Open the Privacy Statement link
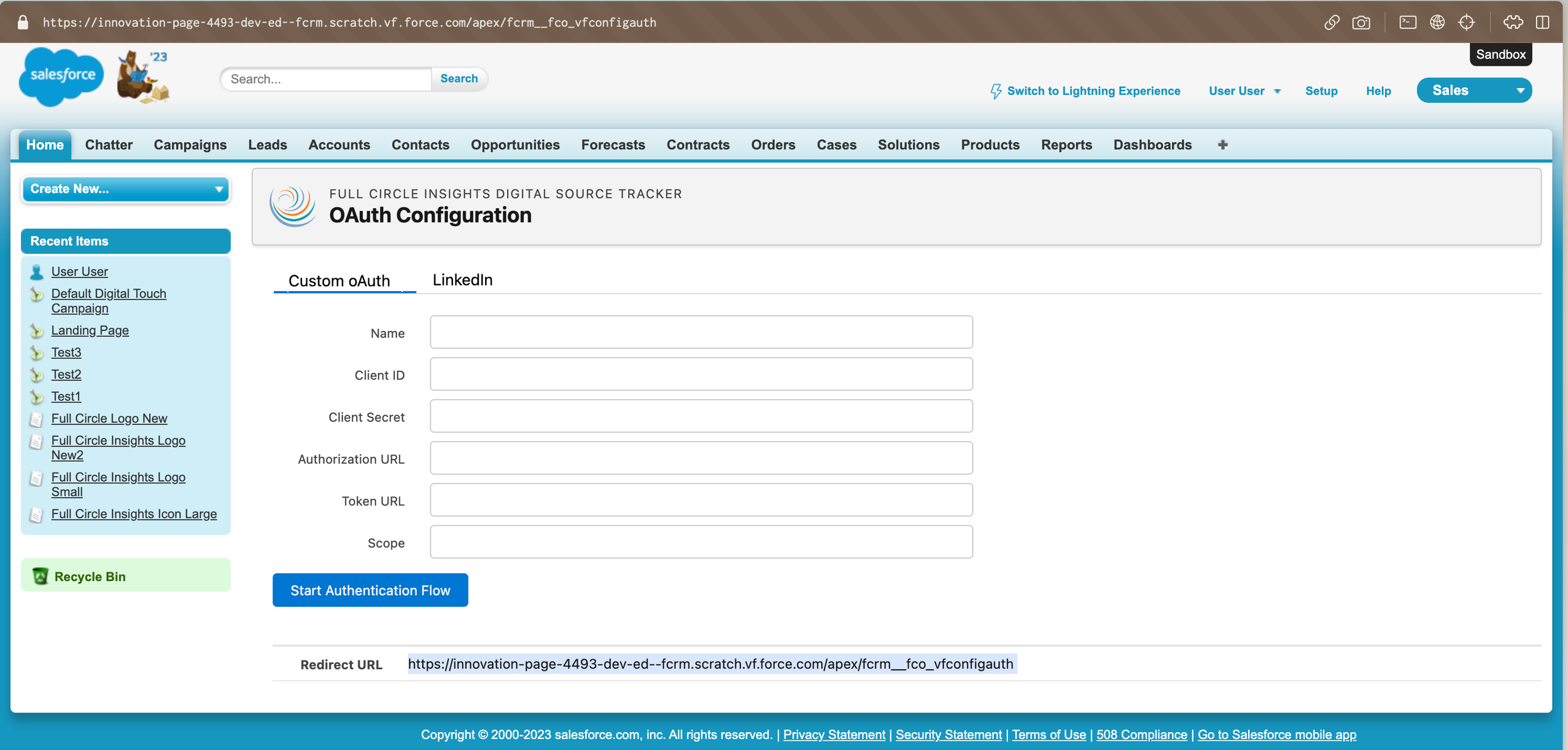The height and width of the screenshot is (750, 1568). coord(834,735)
